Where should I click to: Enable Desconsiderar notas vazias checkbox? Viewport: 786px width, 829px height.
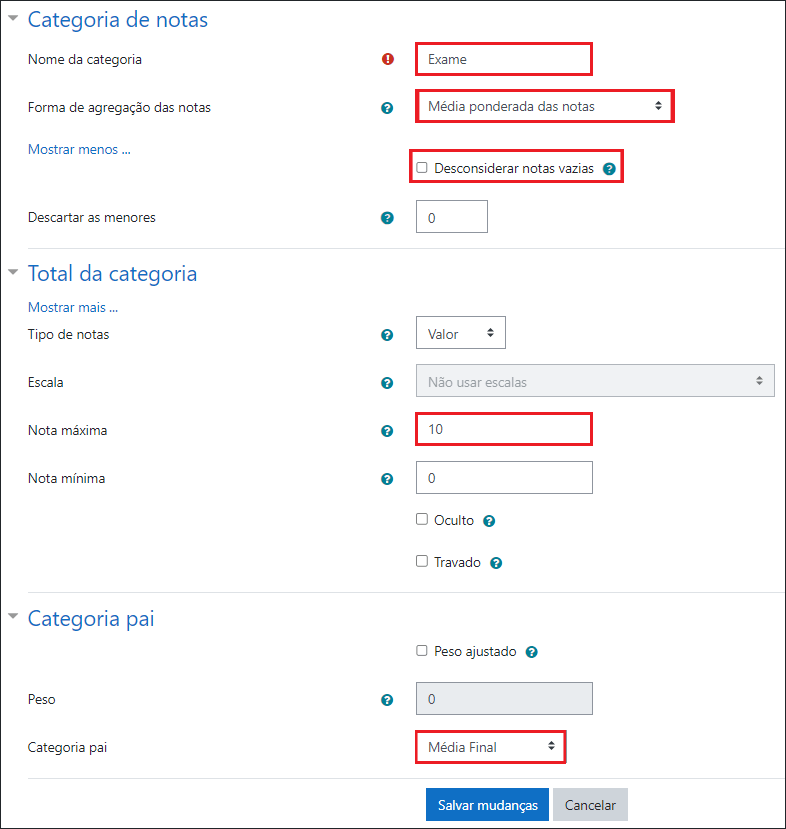(422, 168)
